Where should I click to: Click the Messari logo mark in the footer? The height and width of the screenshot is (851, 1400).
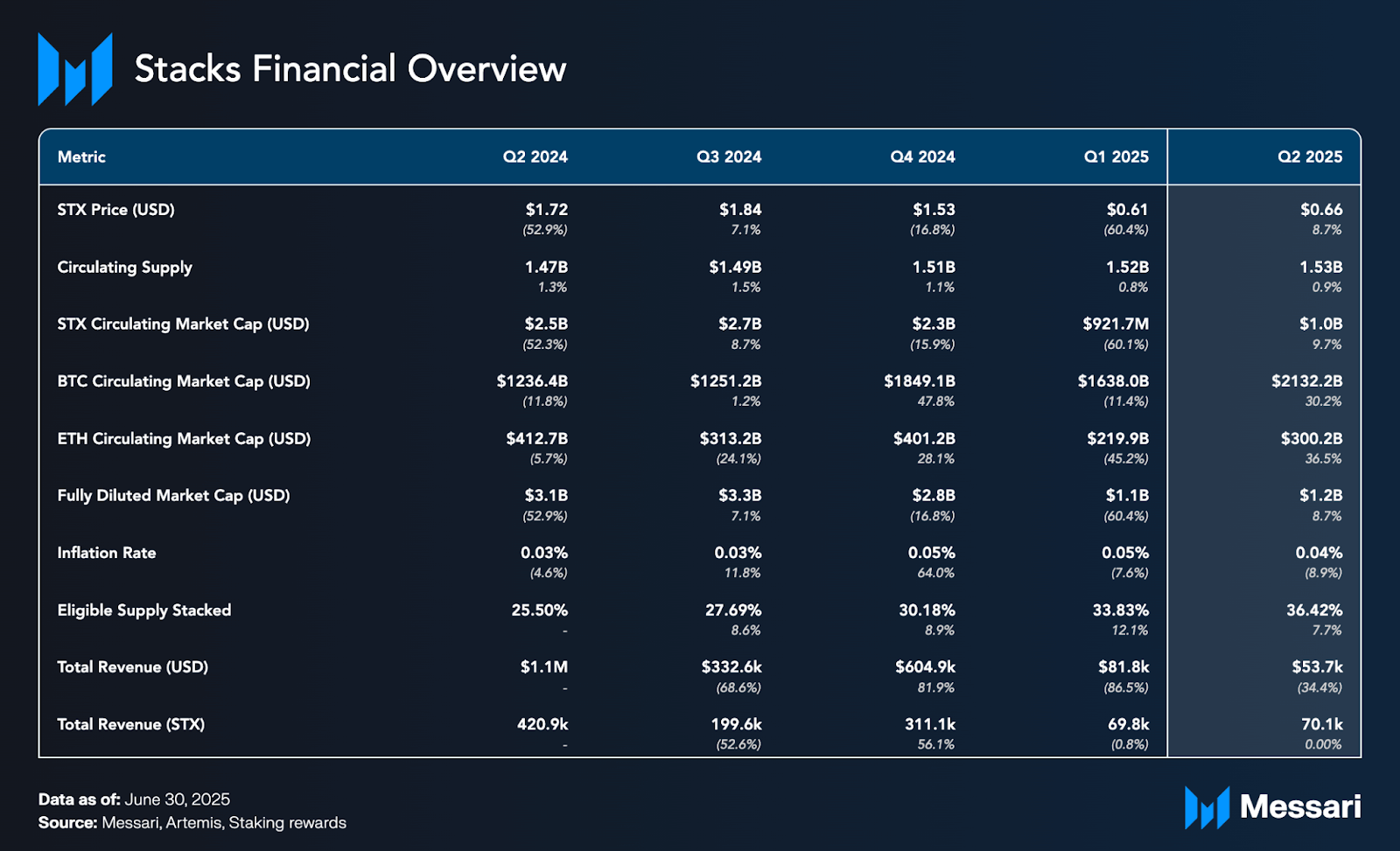coord(1207,807)
